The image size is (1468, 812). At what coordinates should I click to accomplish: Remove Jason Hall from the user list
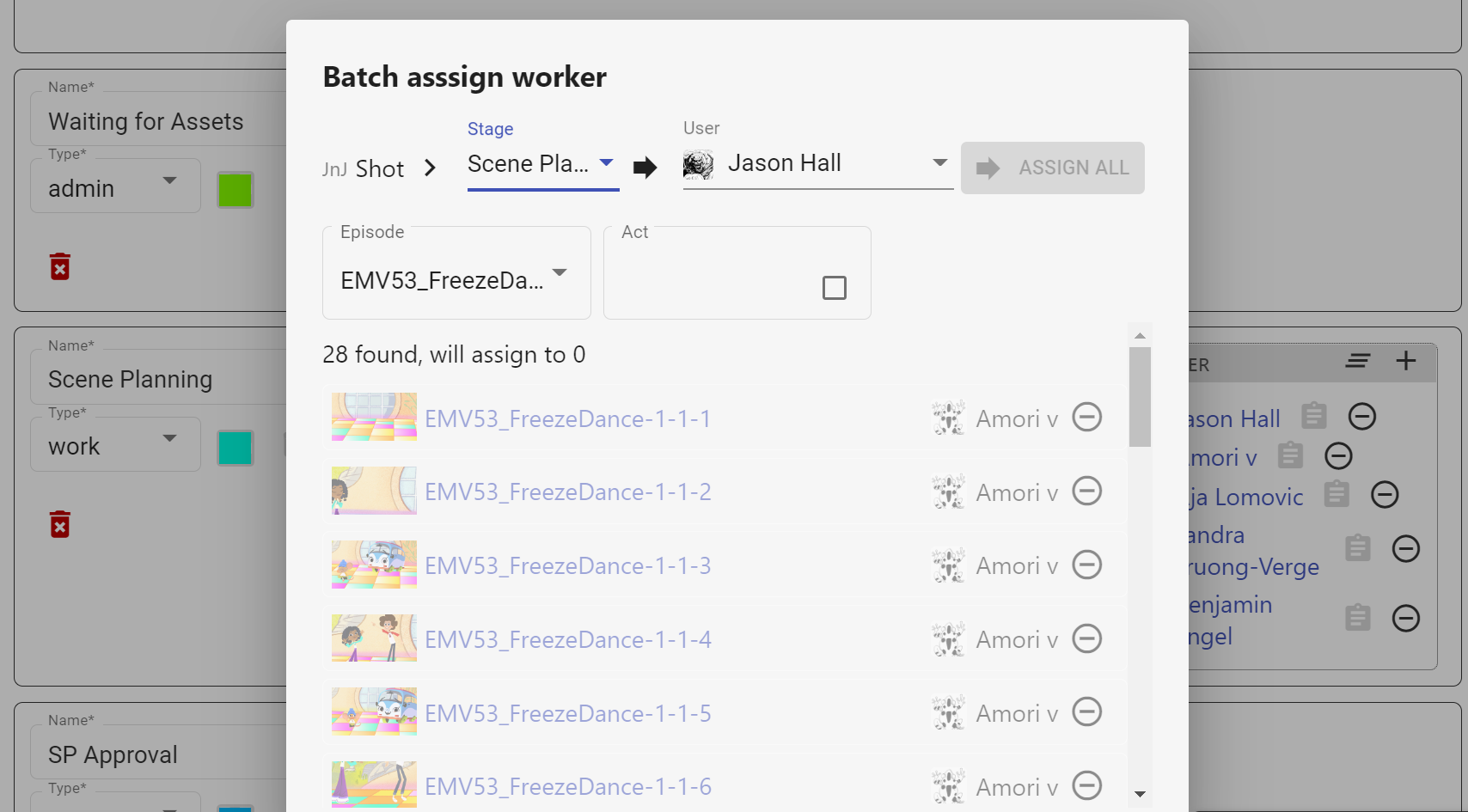(x=1361, y=417)
